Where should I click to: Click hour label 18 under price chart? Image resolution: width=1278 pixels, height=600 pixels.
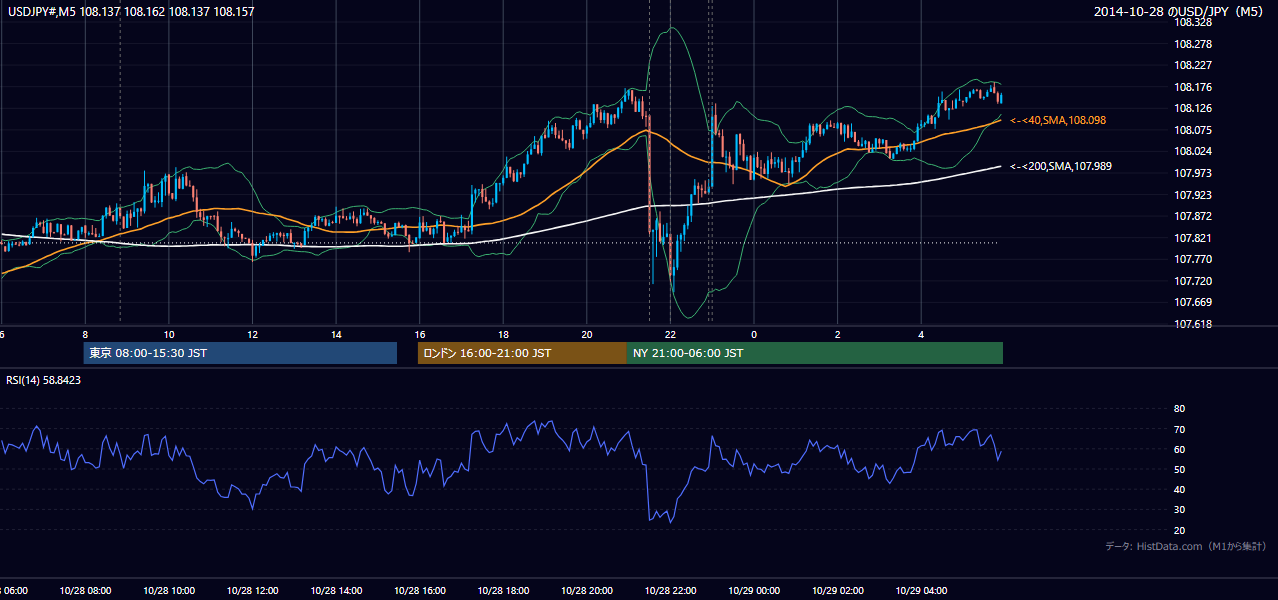[503, 335]
